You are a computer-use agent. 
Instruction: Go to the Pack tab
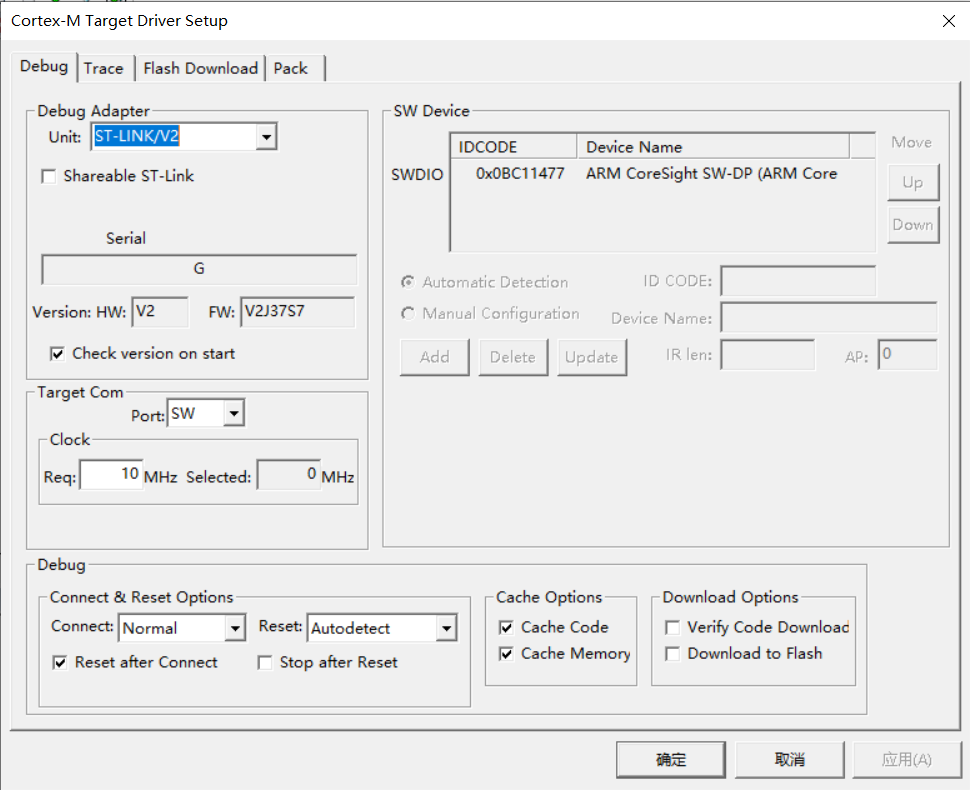tap(291, 68)
